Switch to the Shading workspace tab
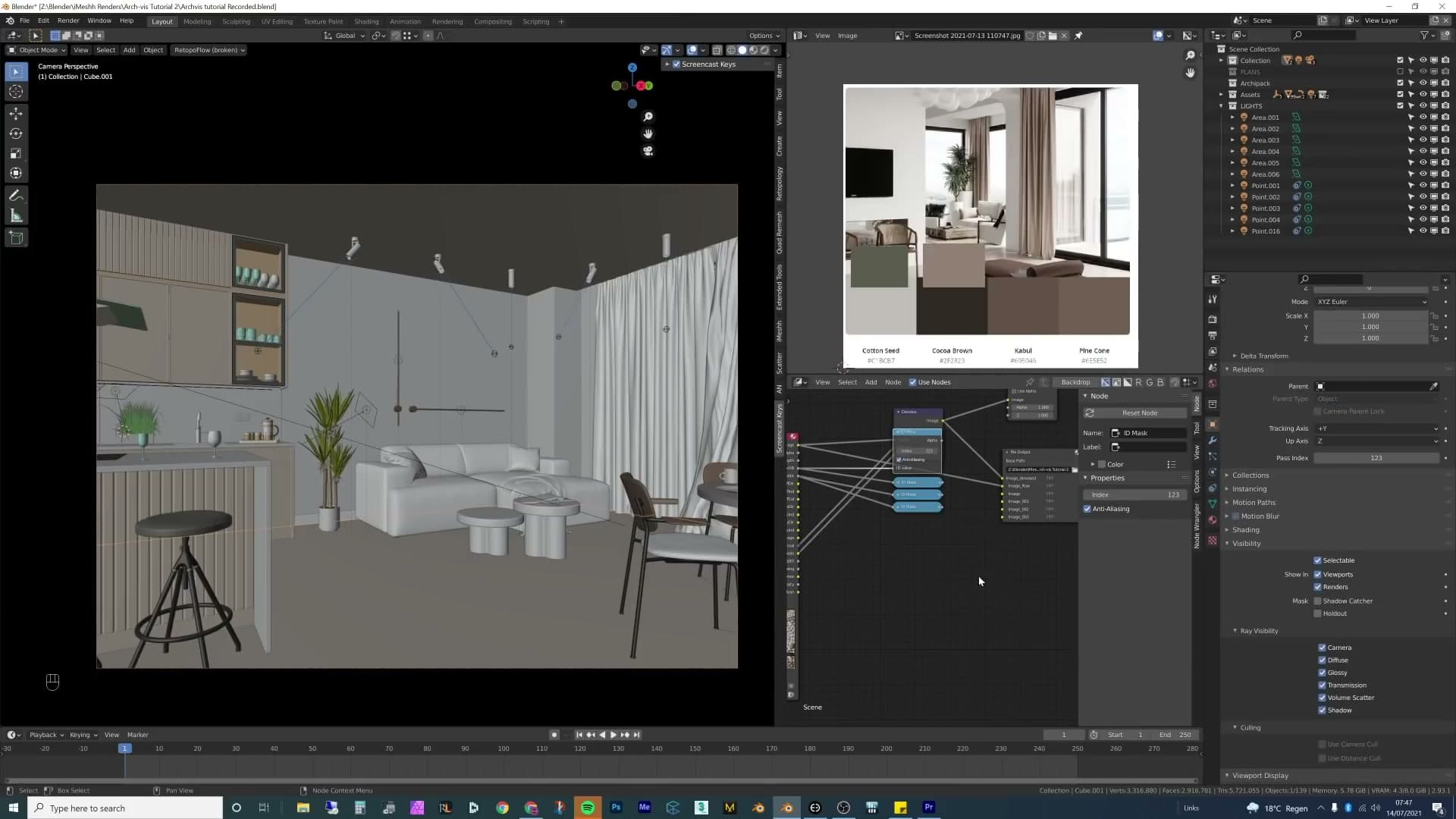 click(366, 22)
